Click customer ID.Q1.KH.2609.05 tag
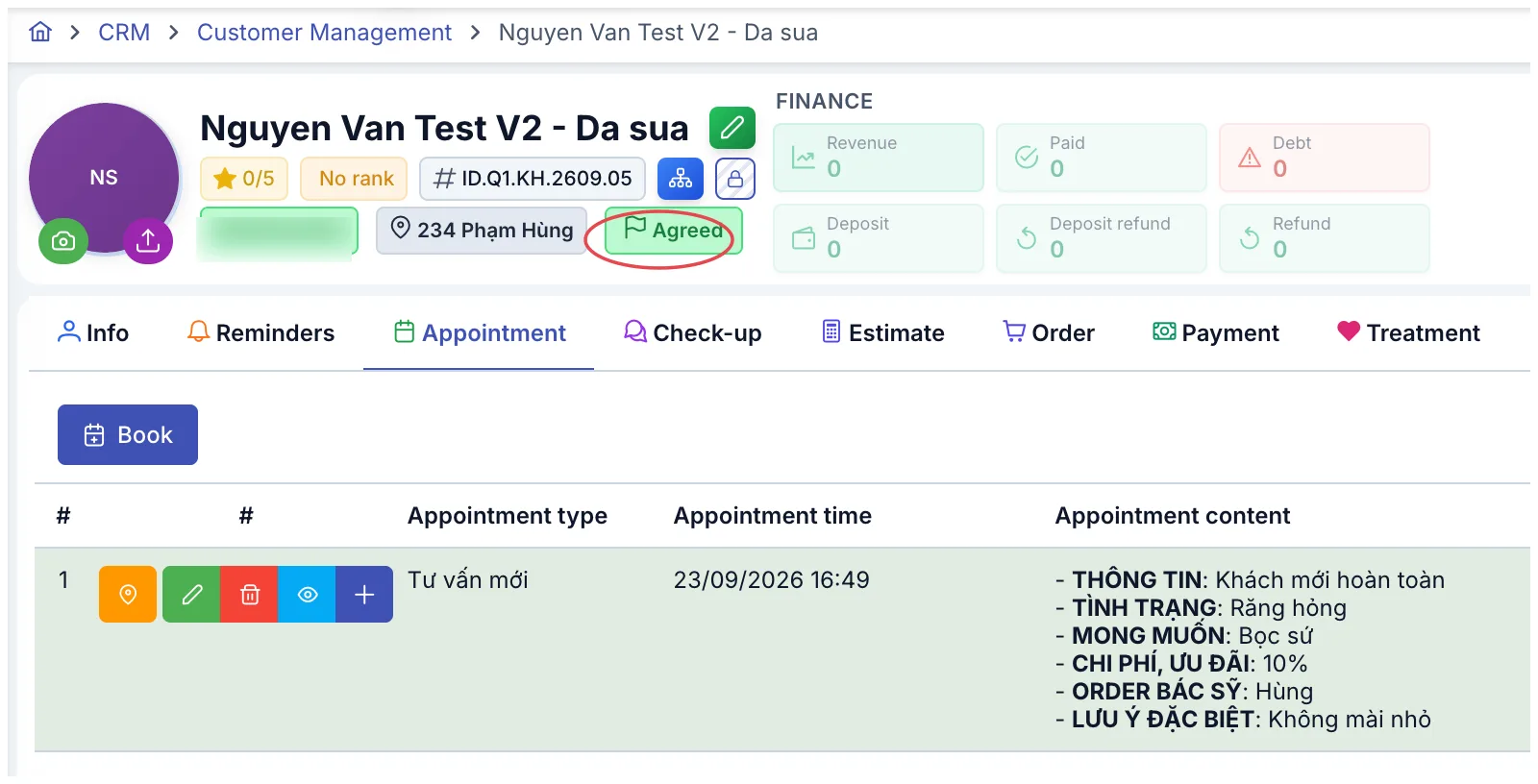This screenshot has width=1538, height=784. (533, 179)
